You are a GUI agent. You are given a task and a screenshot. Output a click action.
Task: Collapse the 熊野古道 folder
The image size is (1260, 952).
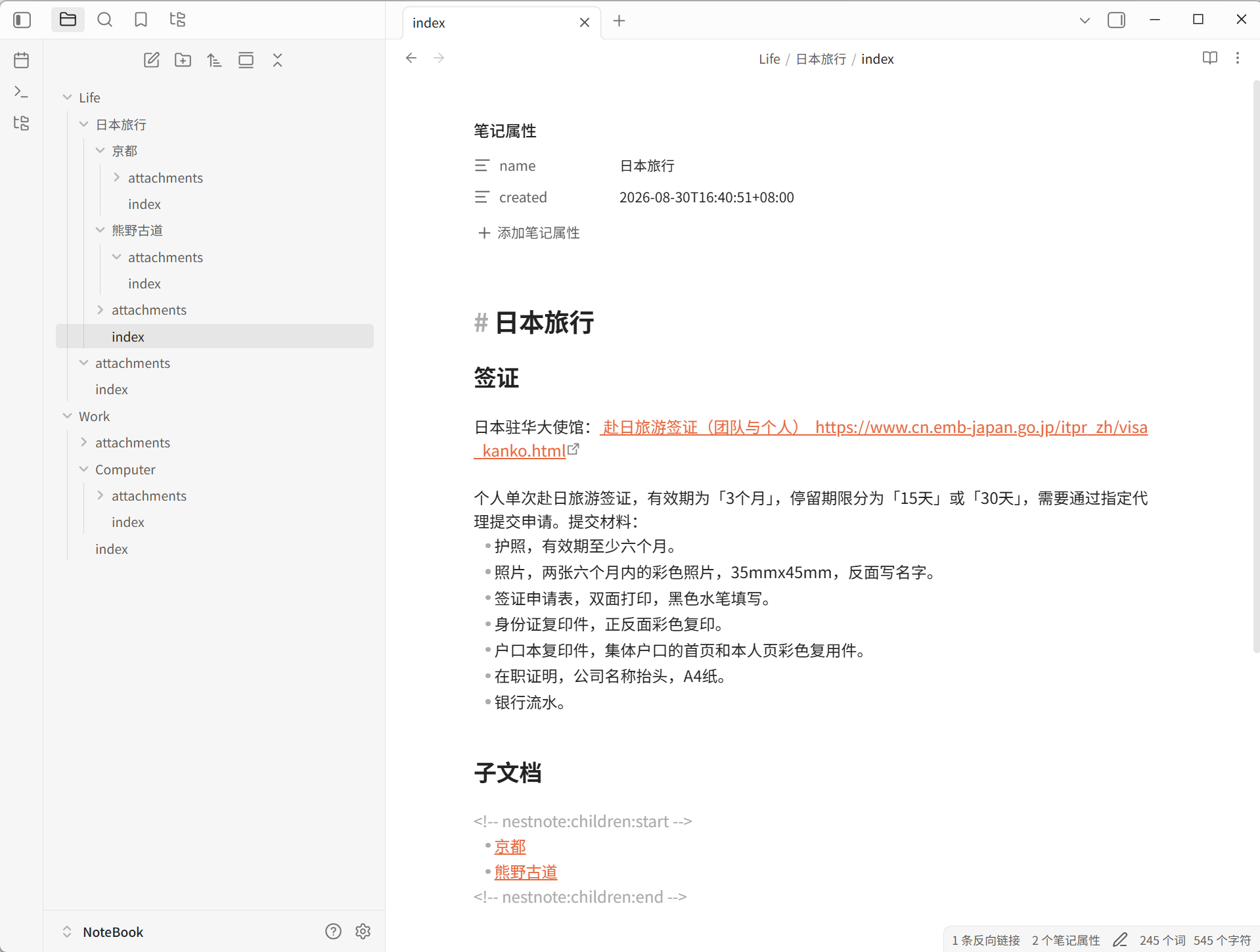[101, 230]
